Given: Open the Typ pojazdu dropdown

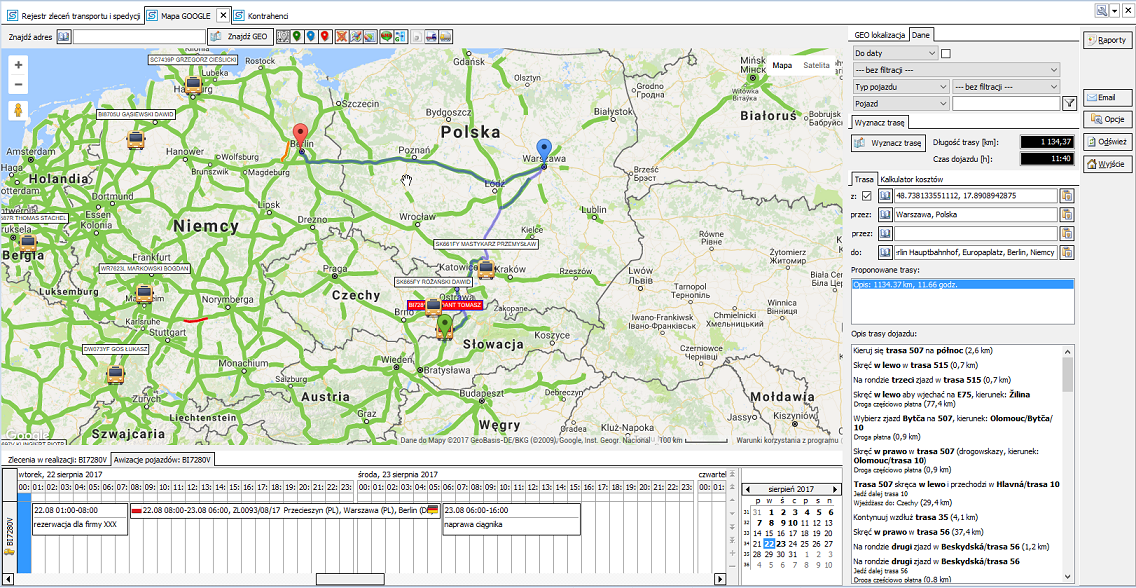Looking at the screenshot, I should (901, 86).
